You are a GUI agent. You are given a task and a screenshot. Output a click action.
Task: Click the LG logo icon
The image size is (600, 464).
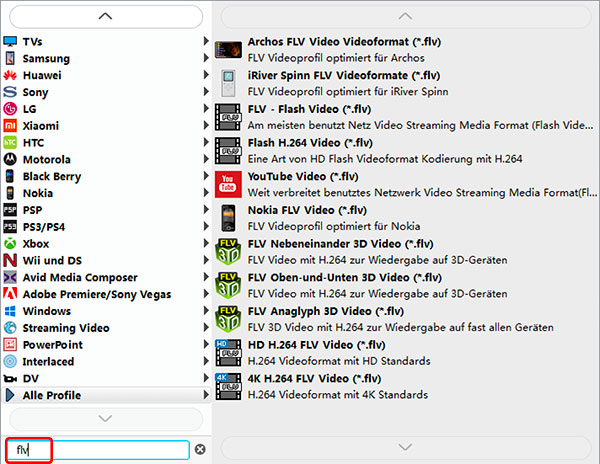click(x=10, y=109)
